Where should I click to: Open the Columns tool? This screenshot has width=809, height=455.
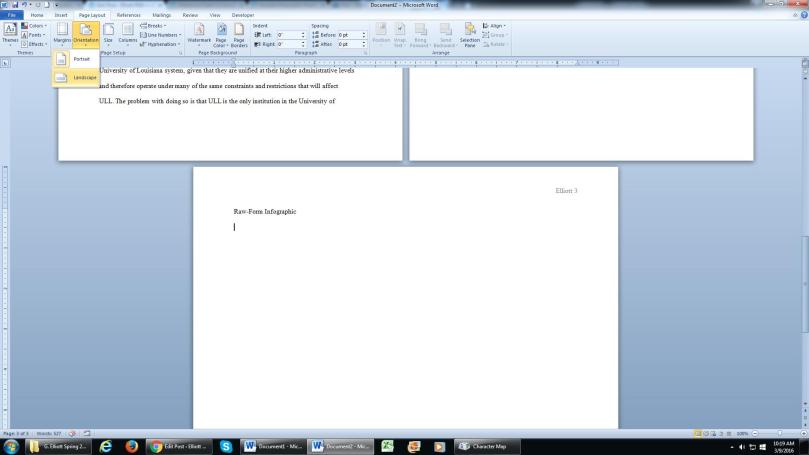click(x=128, y=34)
